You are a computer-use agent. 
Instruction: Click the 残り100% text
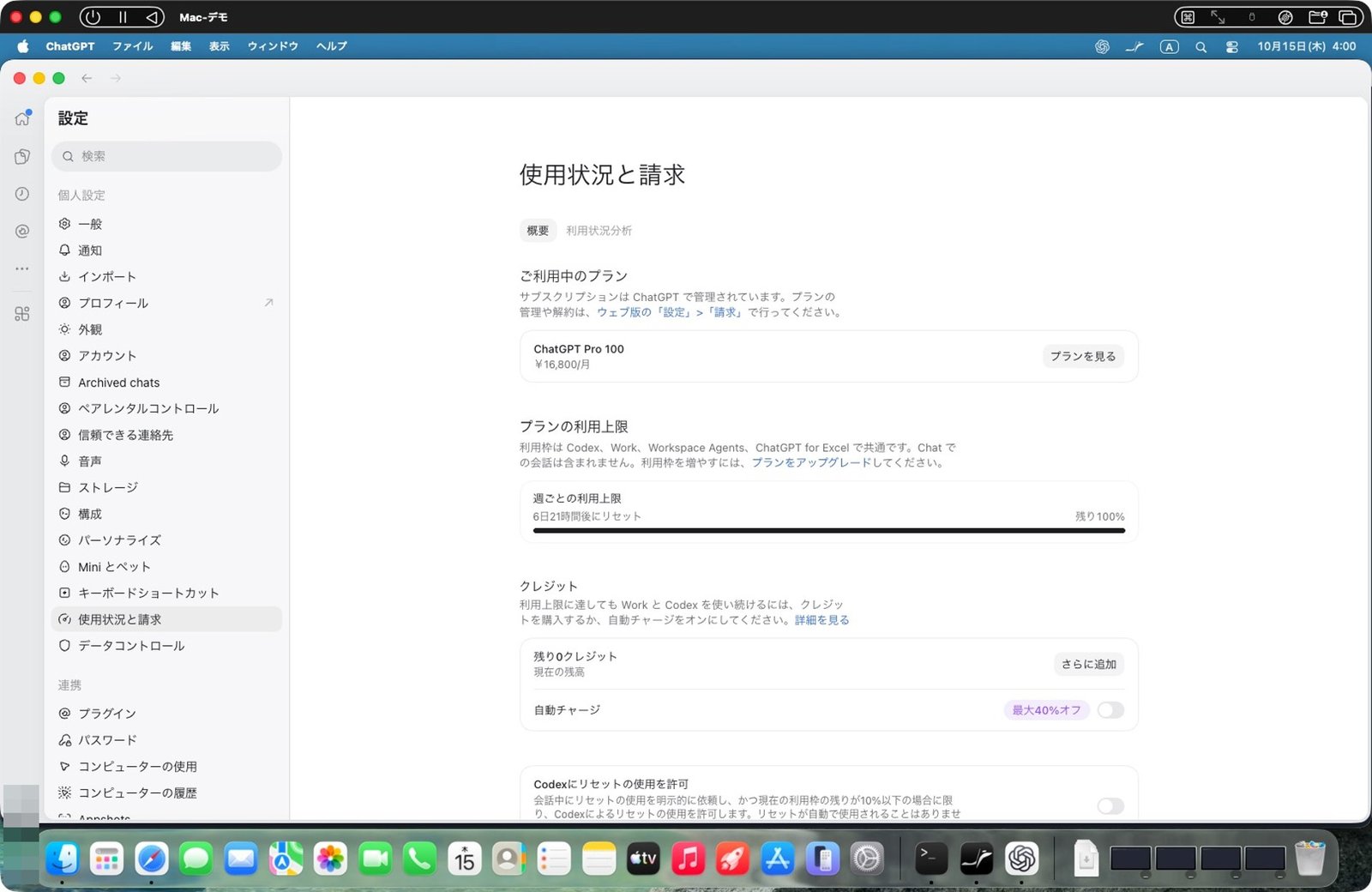1100,516
